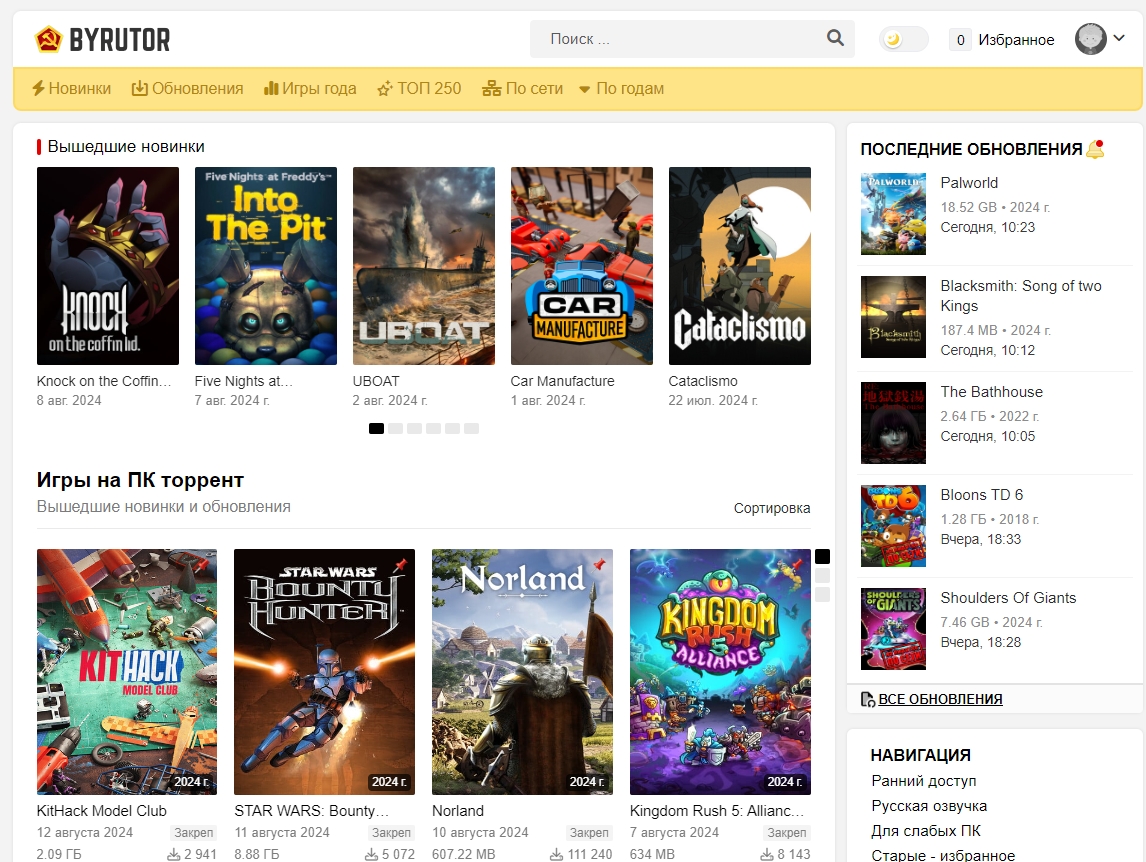Open Five Nights Into The Pit cover

point(265,266)
